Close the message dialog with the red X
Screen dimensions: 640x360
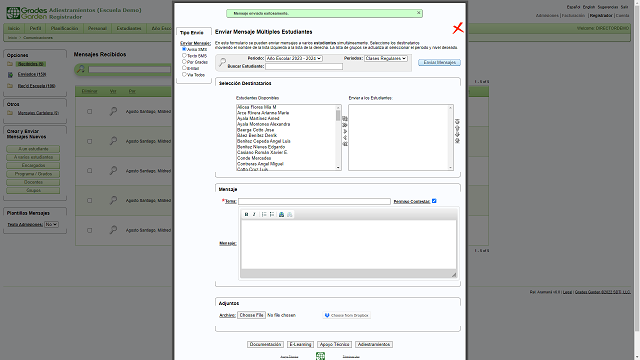click(458, 28)
